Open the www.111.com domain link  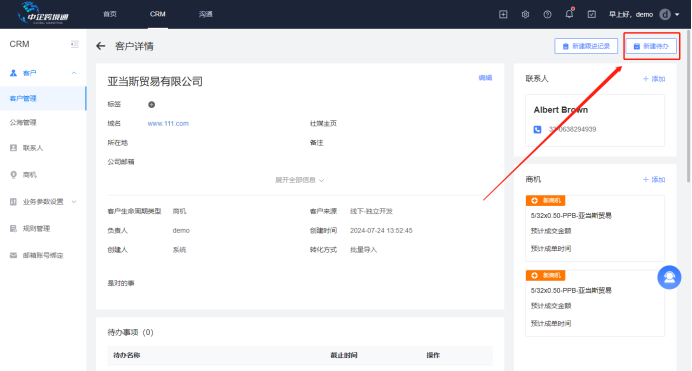(x=168, y=124)
